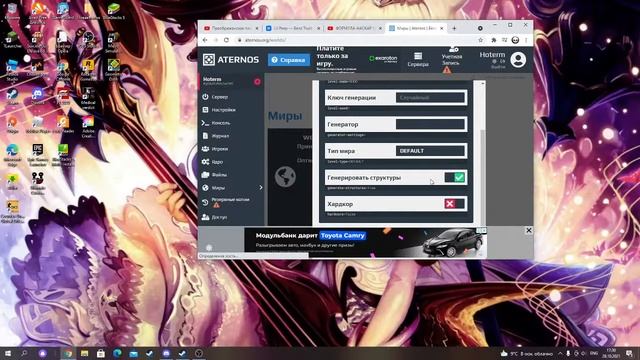This screenshot has width=640, height=360.
Task: Open the Модульбанк Toyota Camry ad
Action: tap(365, 242)
